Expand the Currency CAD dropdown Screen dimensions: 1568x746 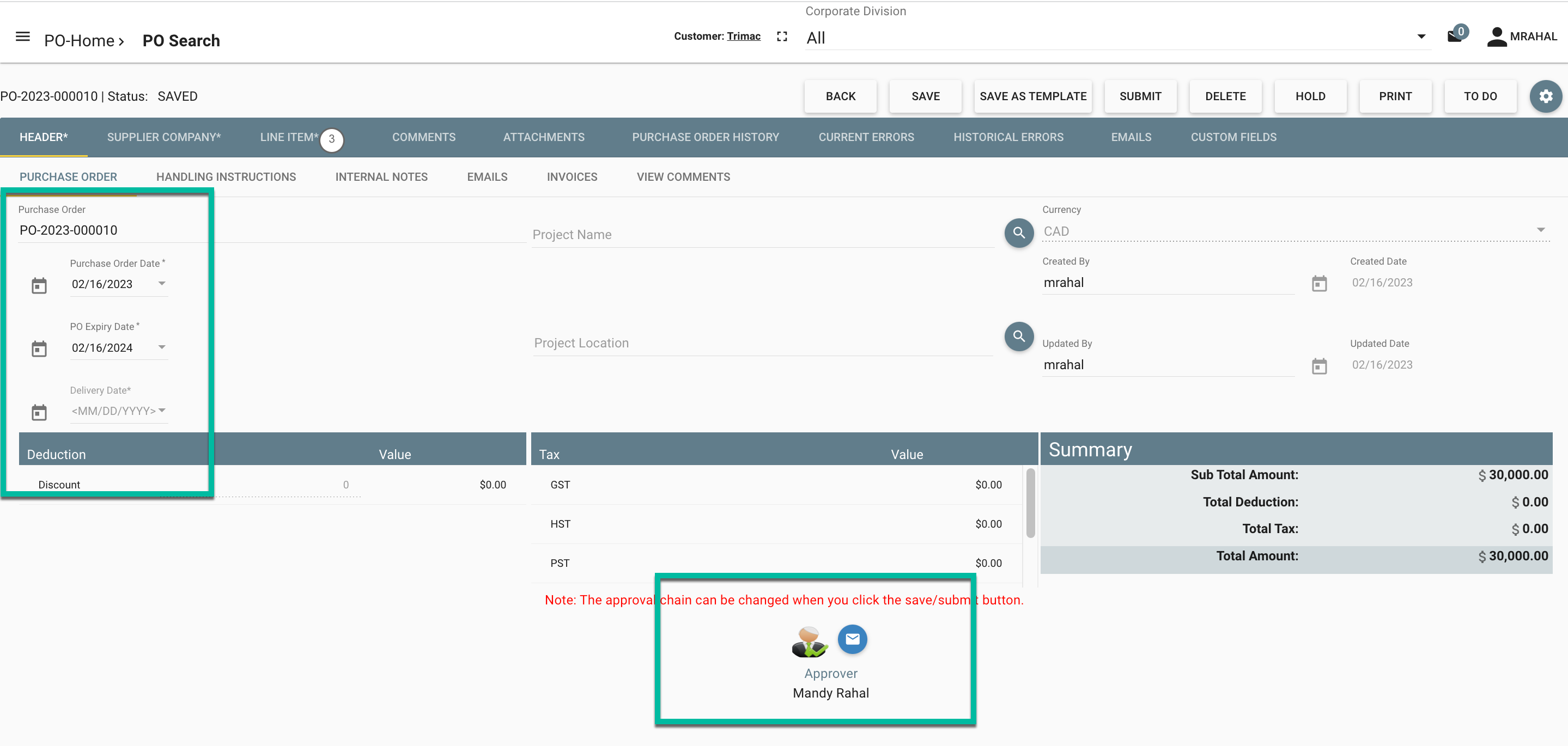[x=1541, y=230]
